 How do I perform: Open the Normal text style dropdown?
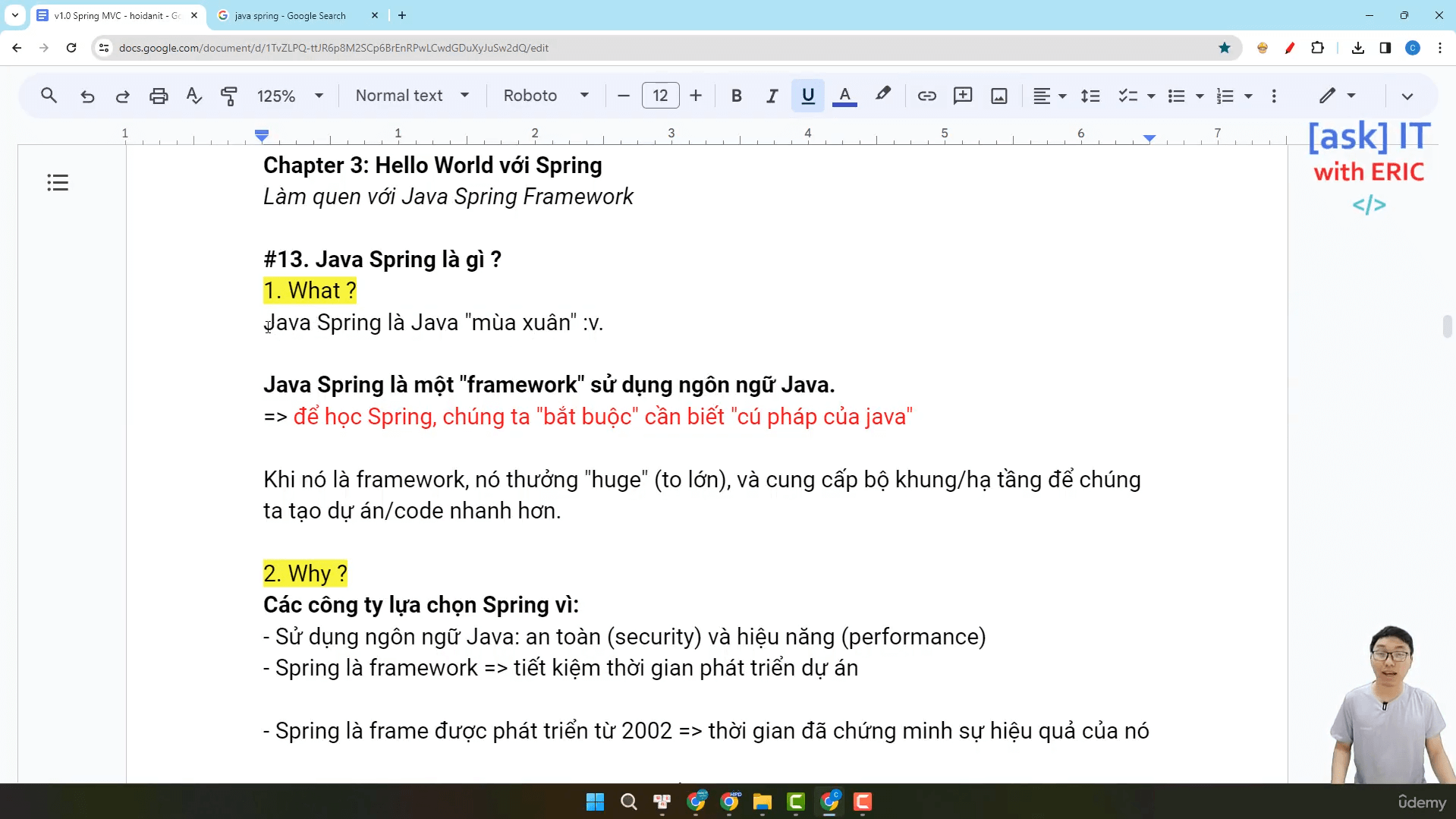[x=413, y=96]
